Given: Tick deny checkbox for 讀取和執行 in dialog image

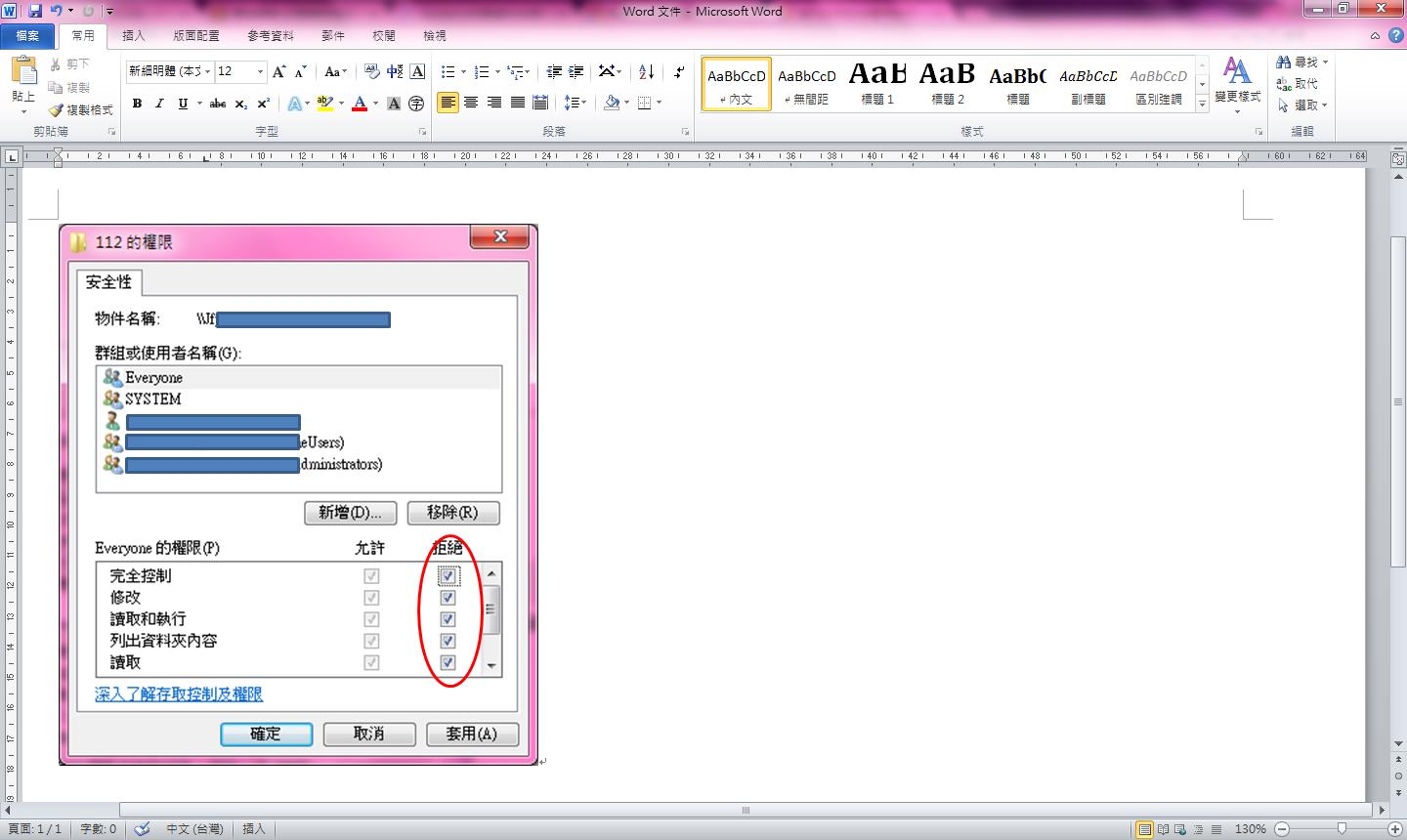Looking at the screenshot, I should pyautogui.click(x=448, y=619).
